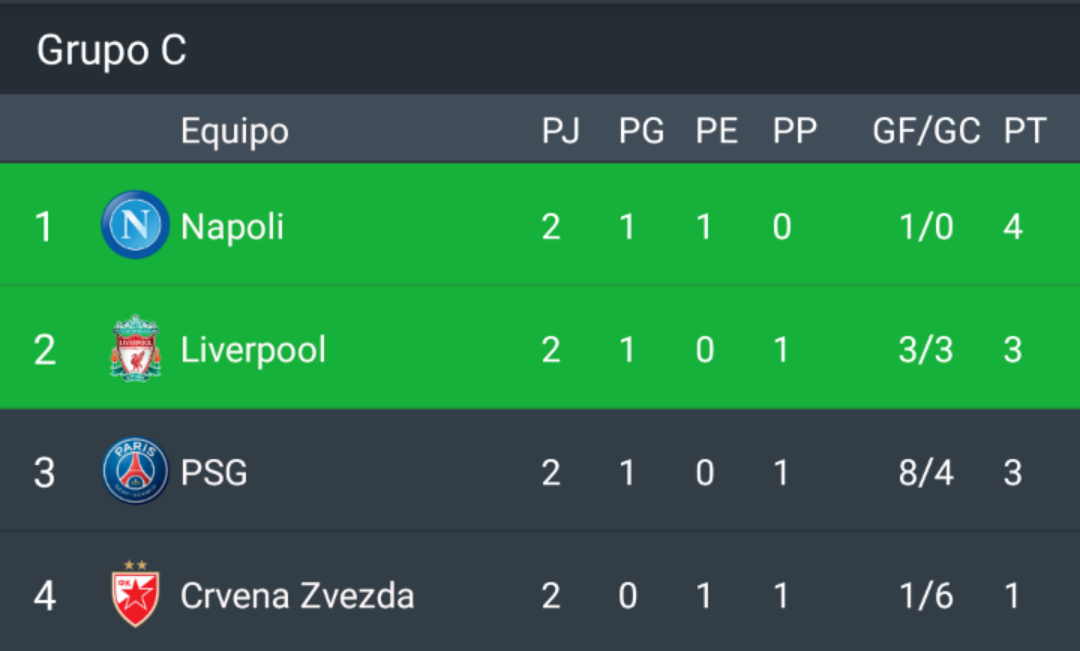1080x651 pixels.
Task: Click the PE column header
Action: coord(716,131)
